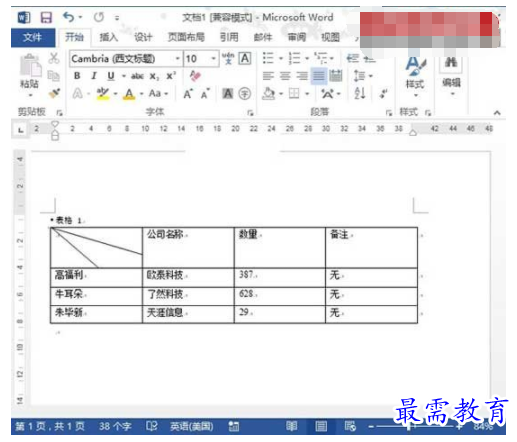Viewport: 517px width, 442px height.
Task: Toggle strikethrough abc formatting
Action: [137, 76]
